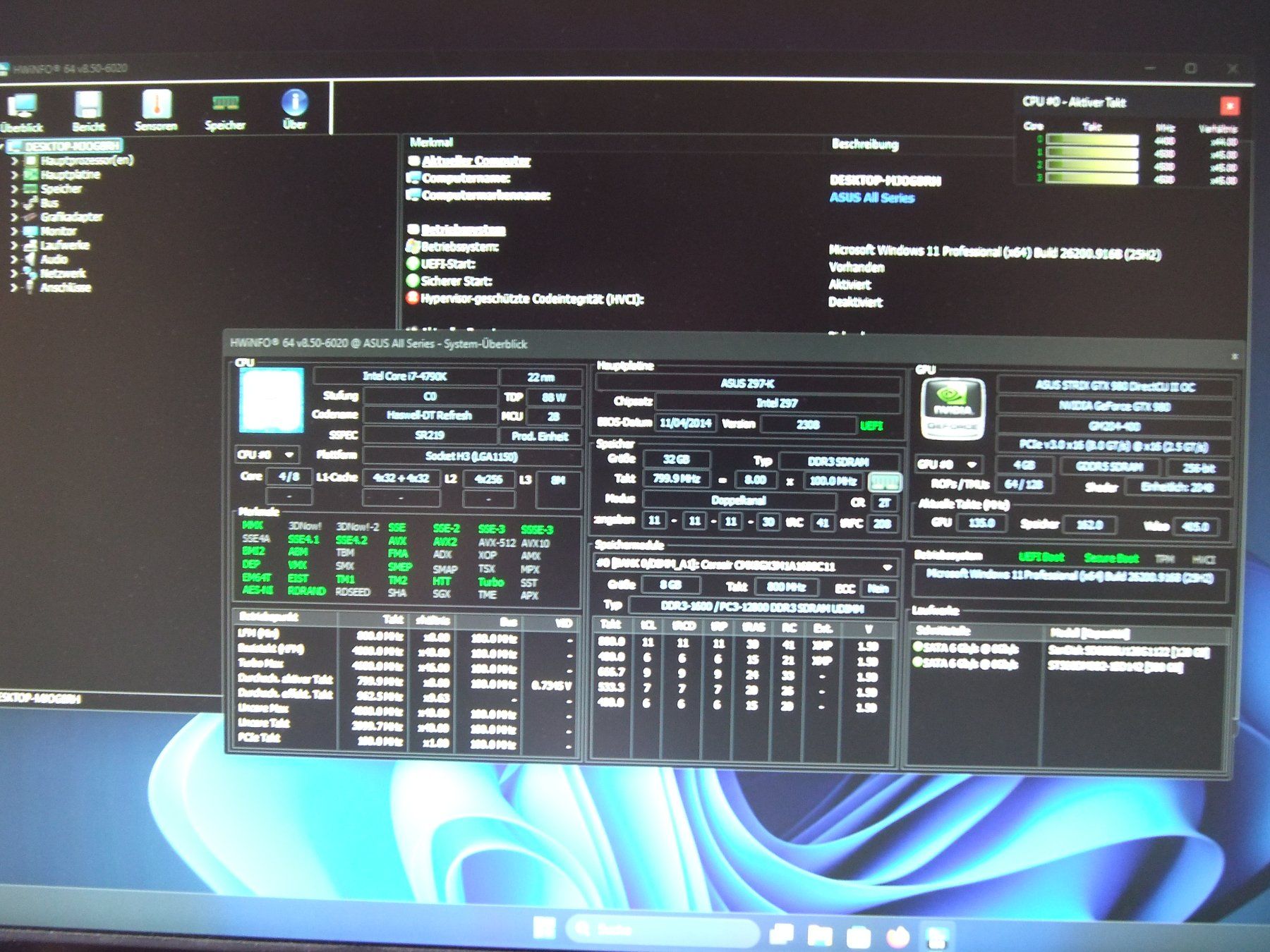
Task: Click the Merkmal column header
Action: (x=431, y=142)
